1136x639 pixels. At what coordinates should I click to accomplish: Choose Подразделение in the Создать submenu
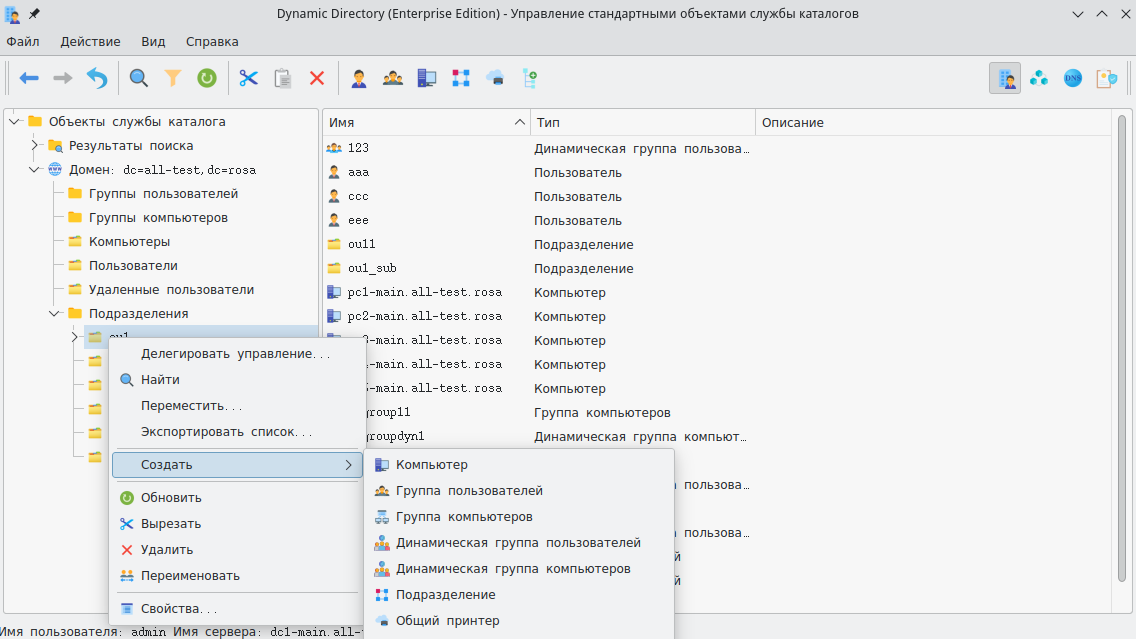[445, 595]
